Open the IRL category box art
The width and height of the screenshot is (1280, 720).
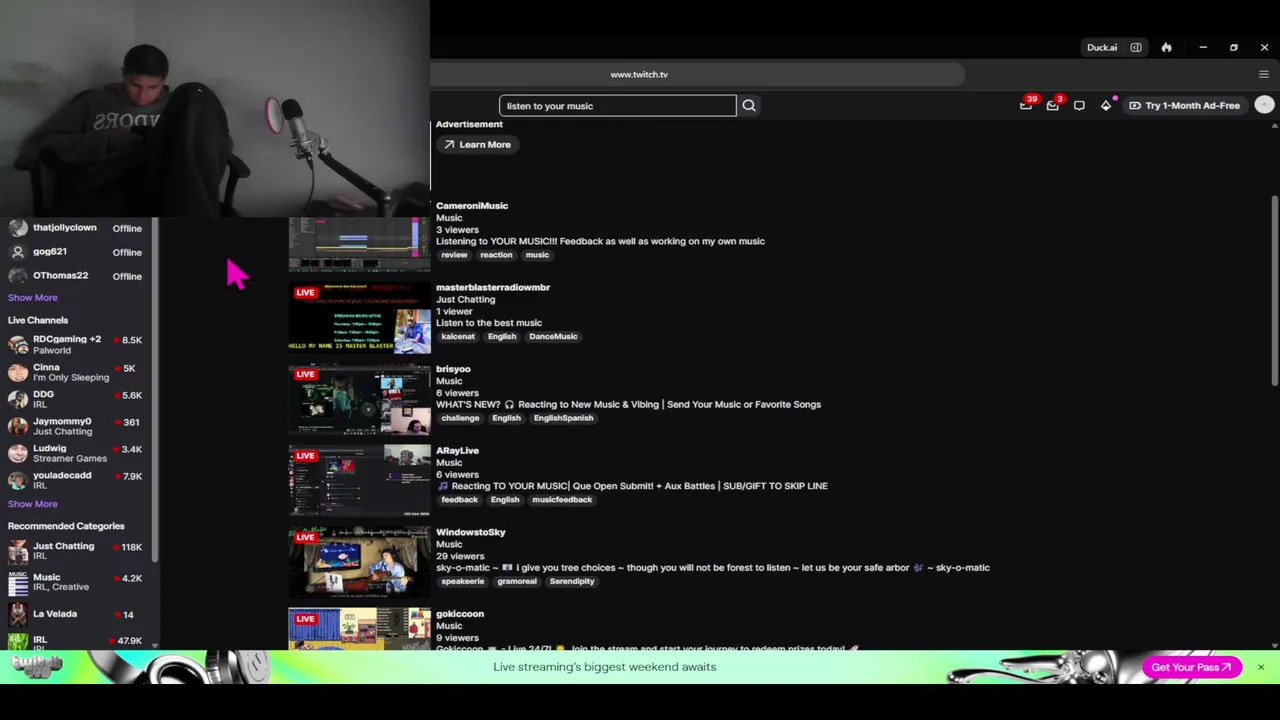pos(18,641)
